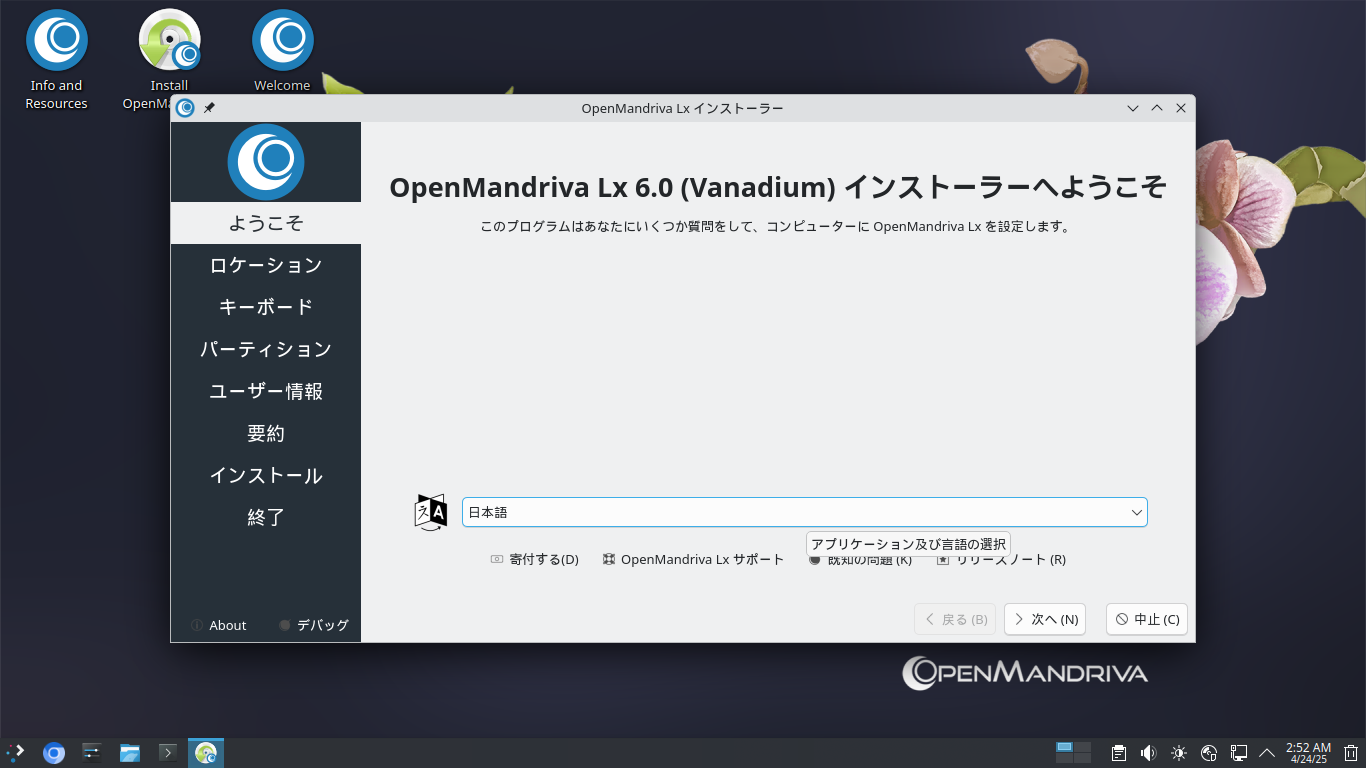Open System Settings from the taskbar
This screenshot has width=1366, height=768.
92,752
